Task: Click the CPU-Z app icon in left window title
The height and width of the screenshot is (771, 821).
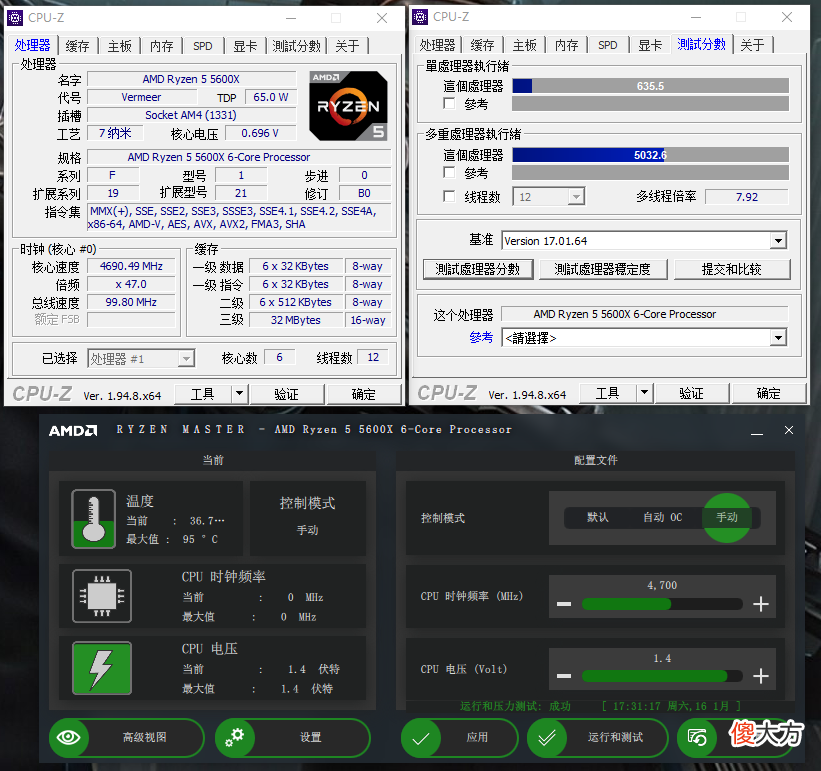Action: [x=15, y=18]
